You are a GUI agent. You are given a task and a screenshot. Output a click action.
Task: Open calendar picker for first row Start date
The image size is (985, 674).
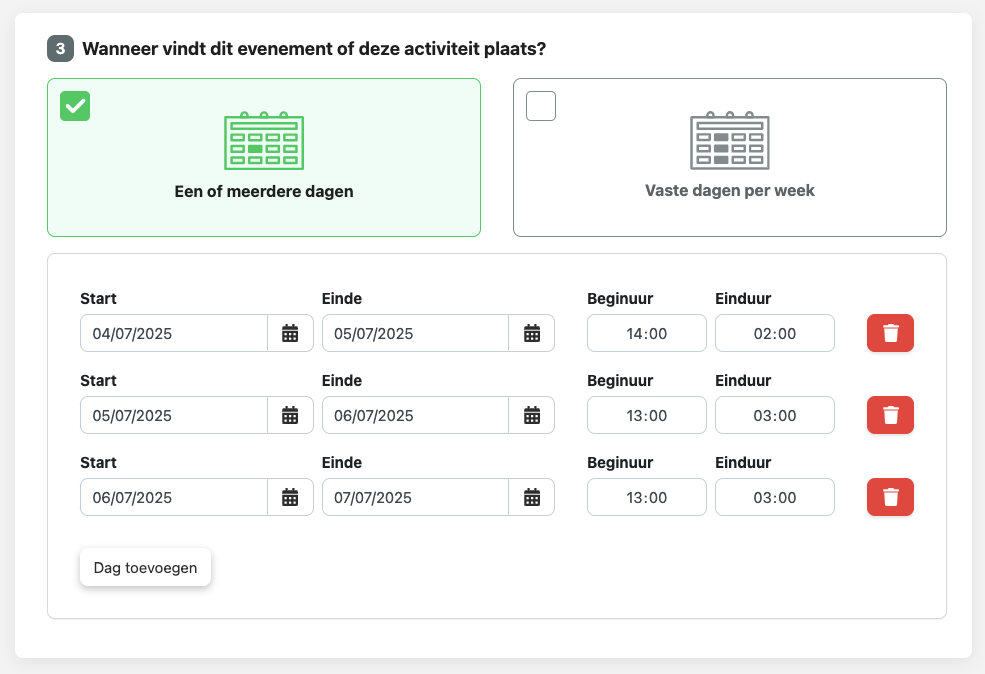pyautogui.click(x=290, y=334)
